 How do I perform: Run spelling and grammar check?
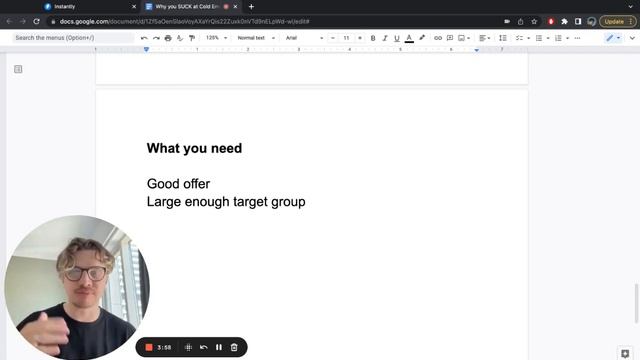click(x=180, y=38)
